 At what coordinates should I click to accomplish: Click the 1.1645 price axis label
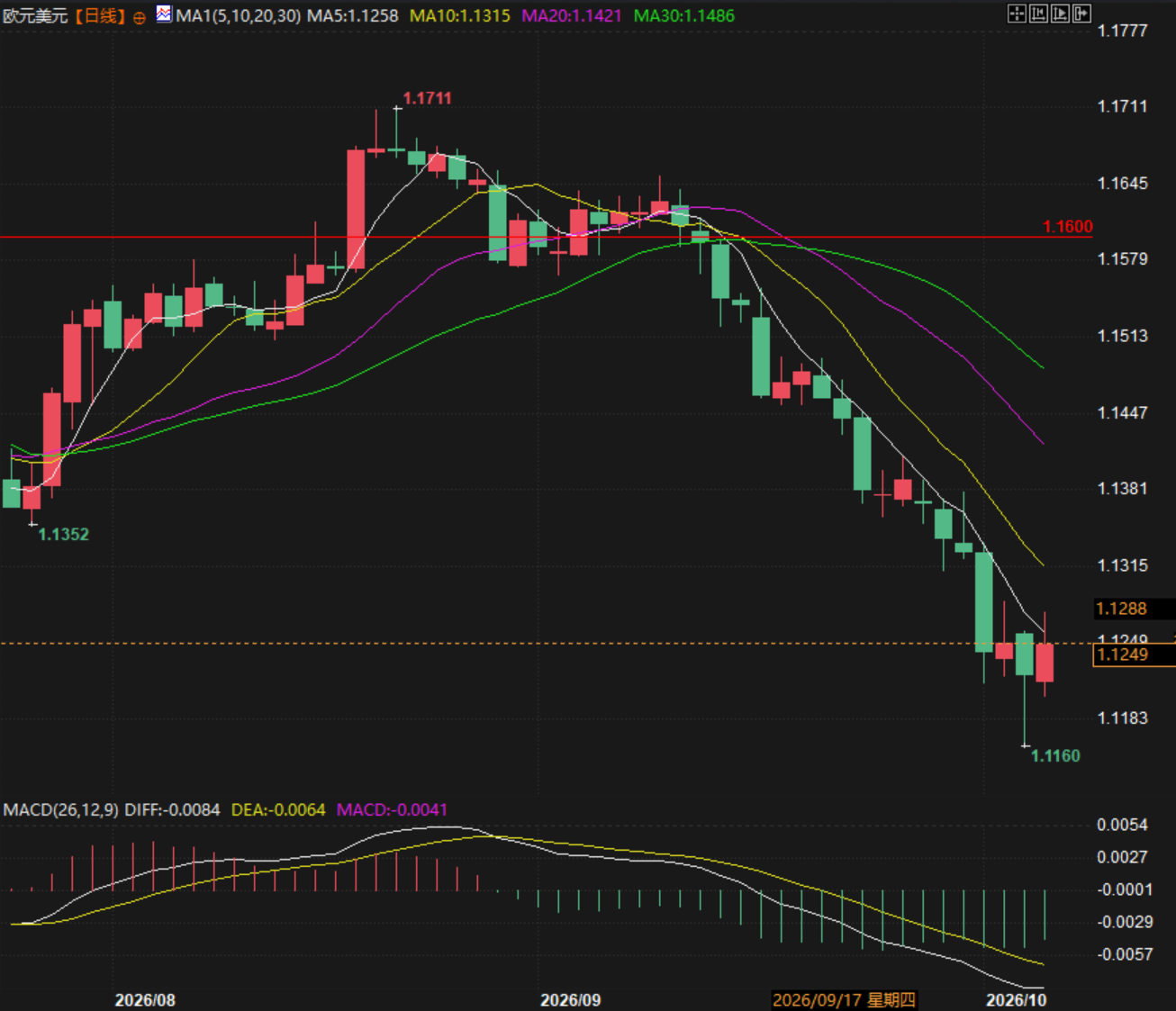(x=1123, y=184)
